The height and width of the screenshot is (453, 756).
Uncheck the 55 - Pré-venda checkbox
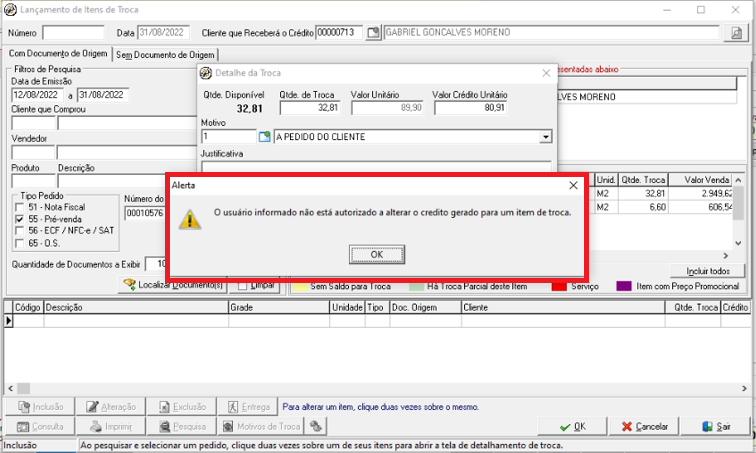pos(19,219)
